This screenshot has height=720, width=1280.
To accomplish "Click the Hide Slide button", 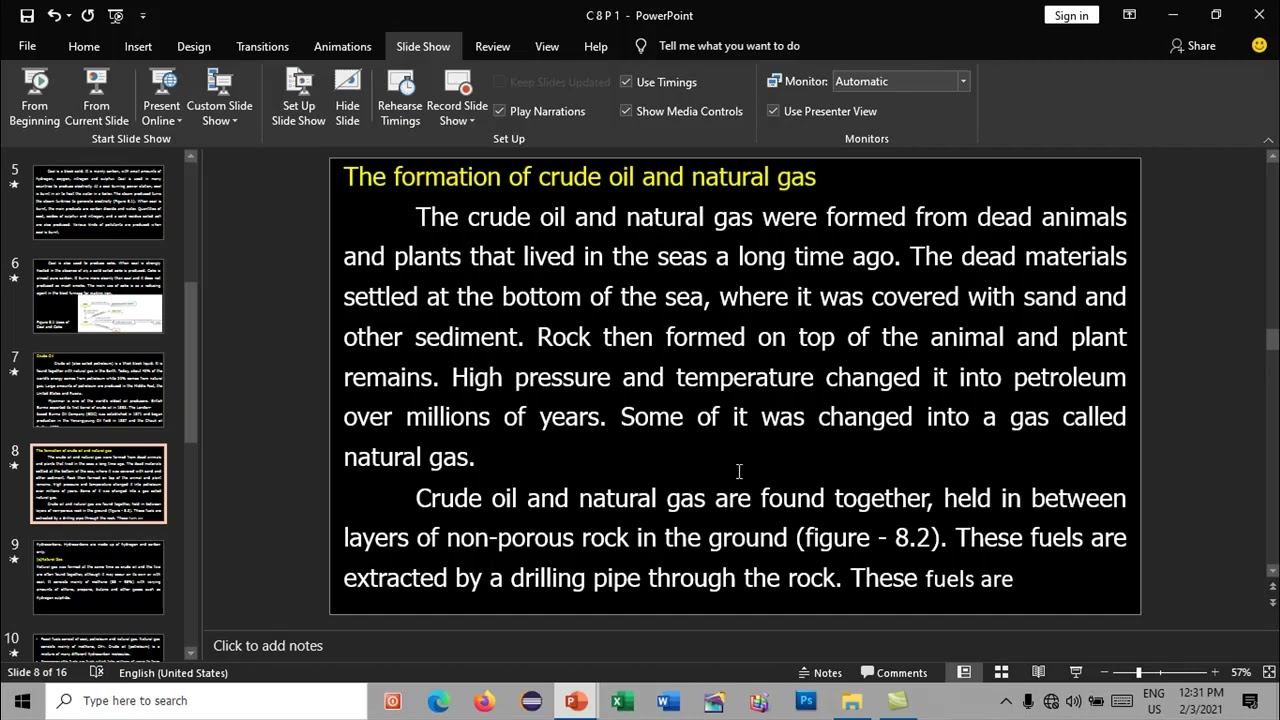I will (x=347, y=98).
